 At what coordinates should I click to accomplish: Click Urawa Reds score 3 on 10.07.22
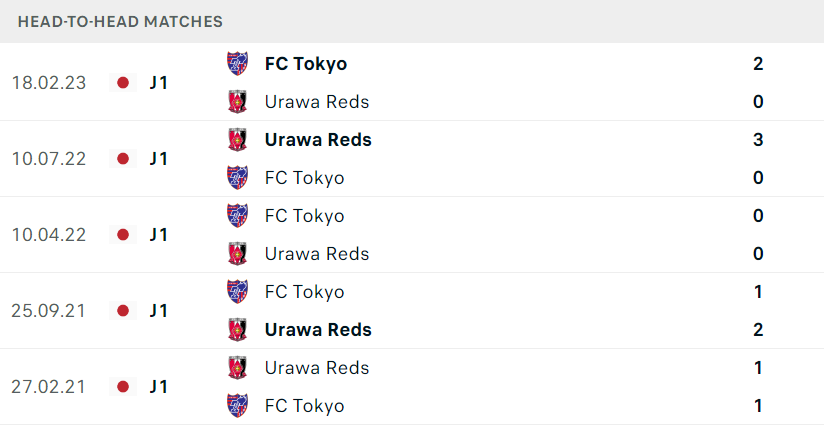pyautogui.click(x=758, y=140)
